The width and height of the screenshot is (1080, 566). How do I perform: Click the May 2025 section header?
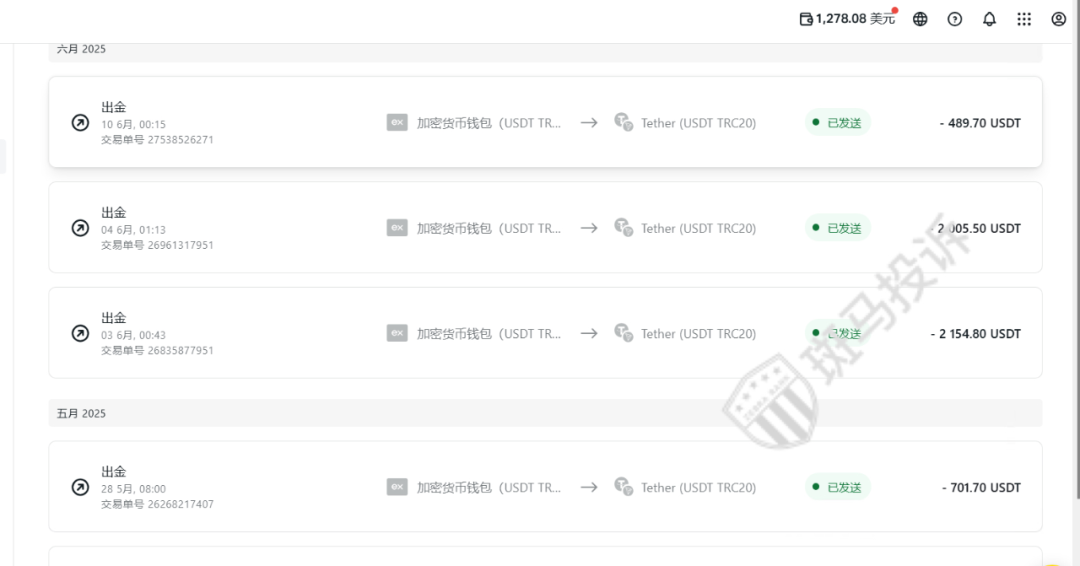tap(82, 413)
